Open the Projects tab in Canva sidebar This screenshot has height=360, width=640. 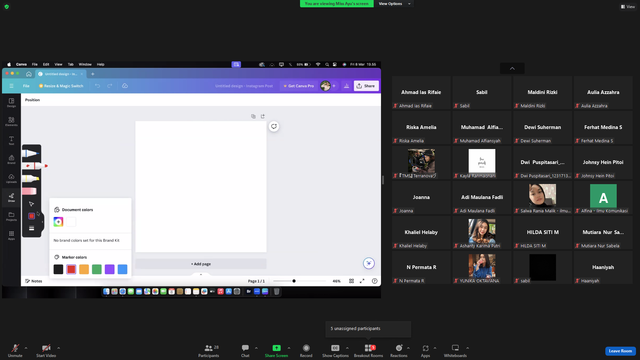tap(11, 216)
